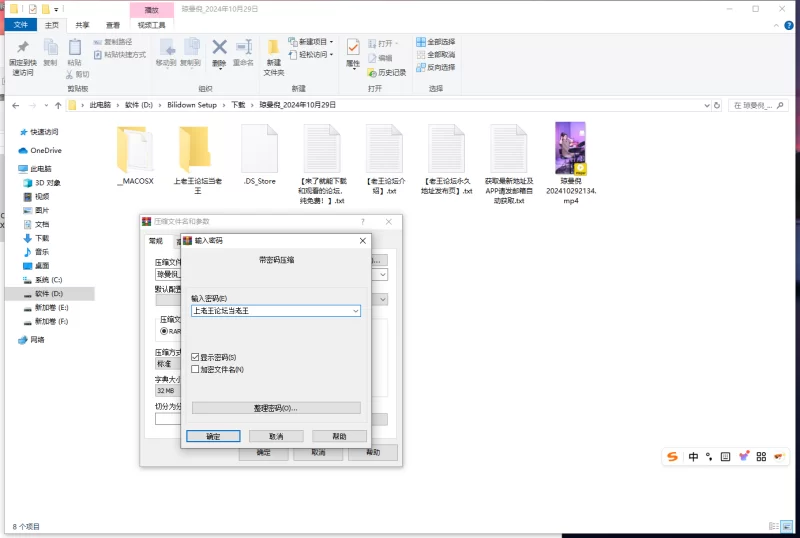This screenshot has width=800, height=538.
Task: Select the 上老王论坛当老王 folder
Action: (x=197, y=150)
